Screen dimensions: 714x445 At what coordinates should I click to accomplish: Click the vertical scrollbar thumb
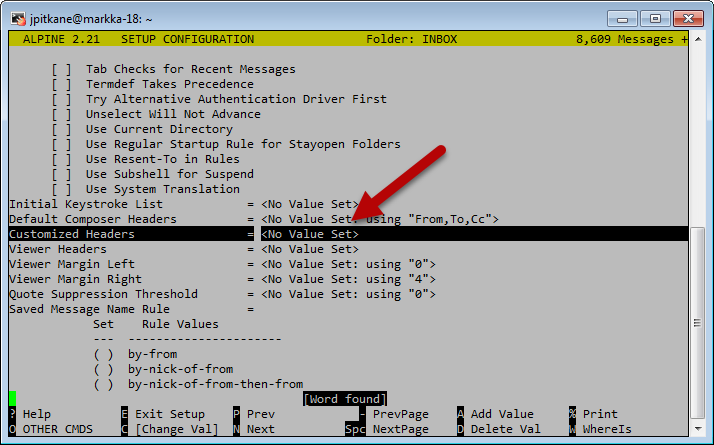(697, 323)
